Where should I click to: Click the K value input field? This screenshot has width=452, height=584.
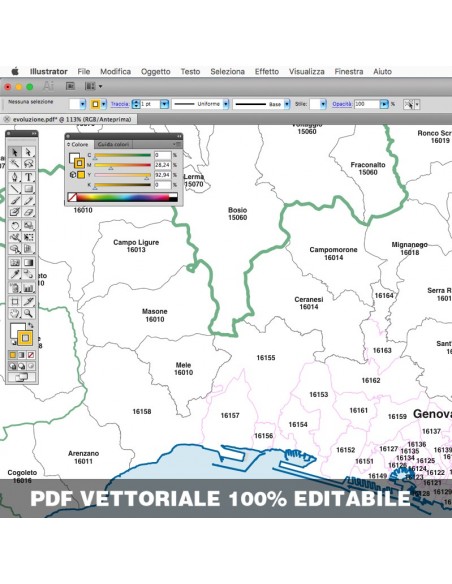coord(163,185)
